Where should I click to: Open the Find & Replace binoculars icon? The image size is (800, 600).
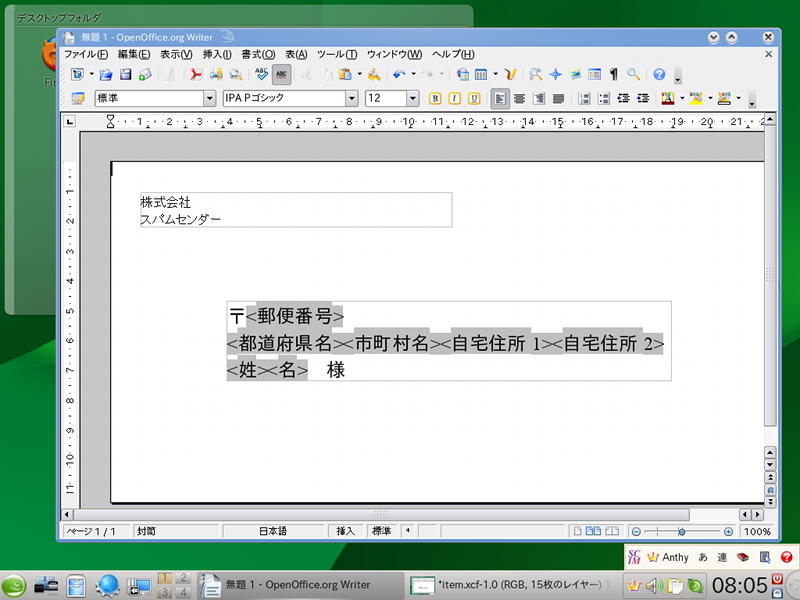pyautogui.click(x=536, y=74)
